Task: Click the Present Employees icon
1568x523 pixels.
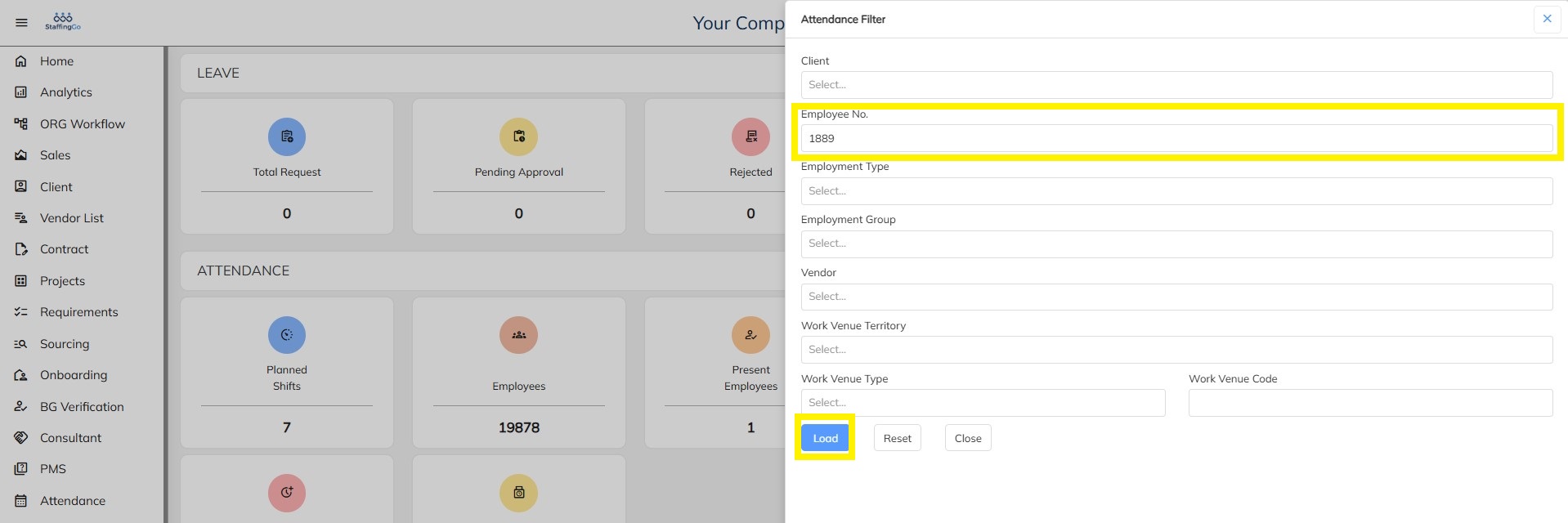Action: [x=750, y=335]
